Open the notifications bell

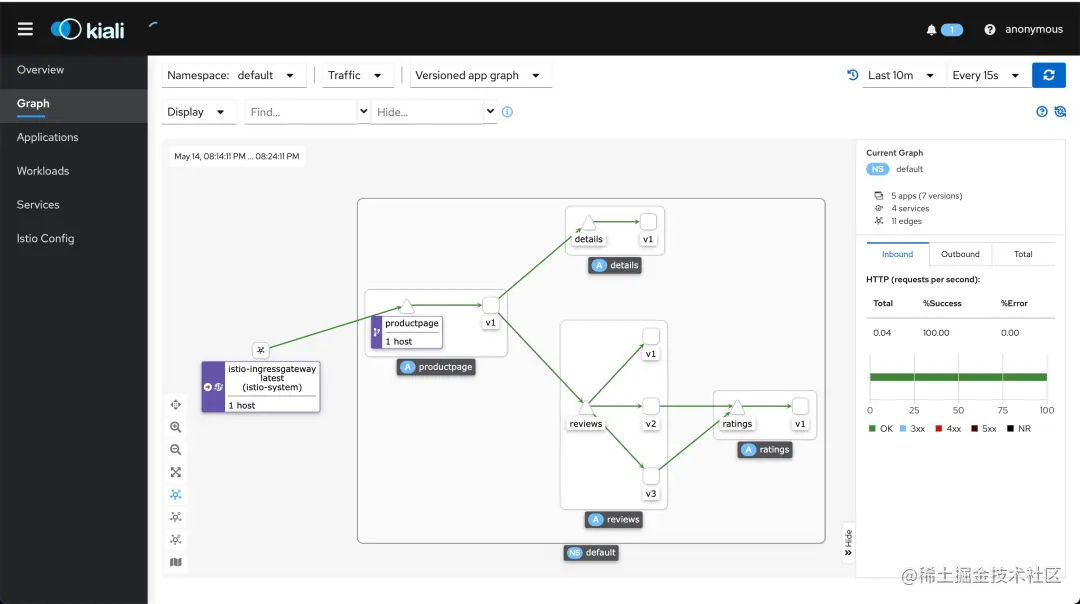931,30
